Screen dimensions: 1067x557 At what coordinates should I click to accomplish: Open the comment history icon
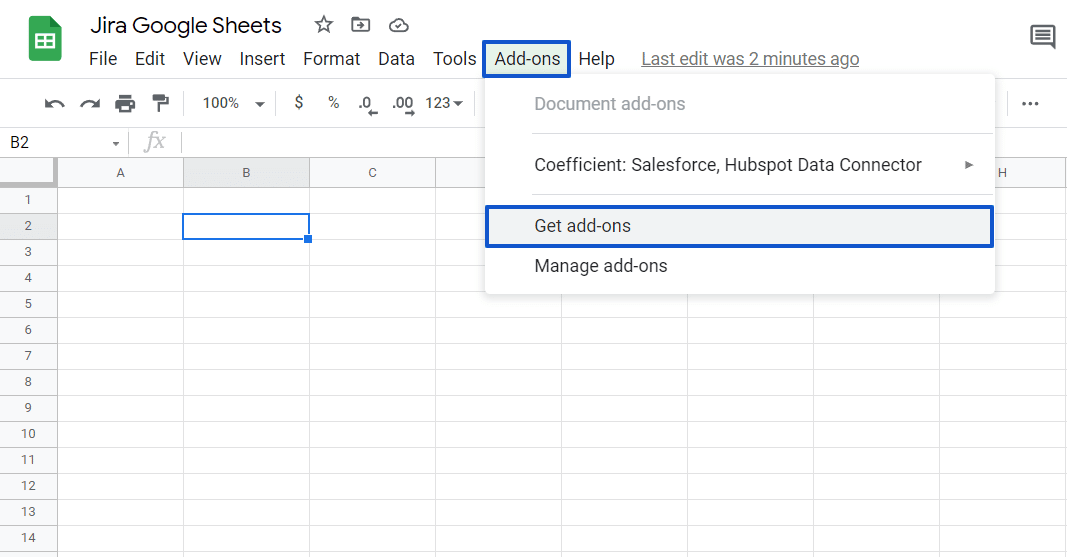1042,36
